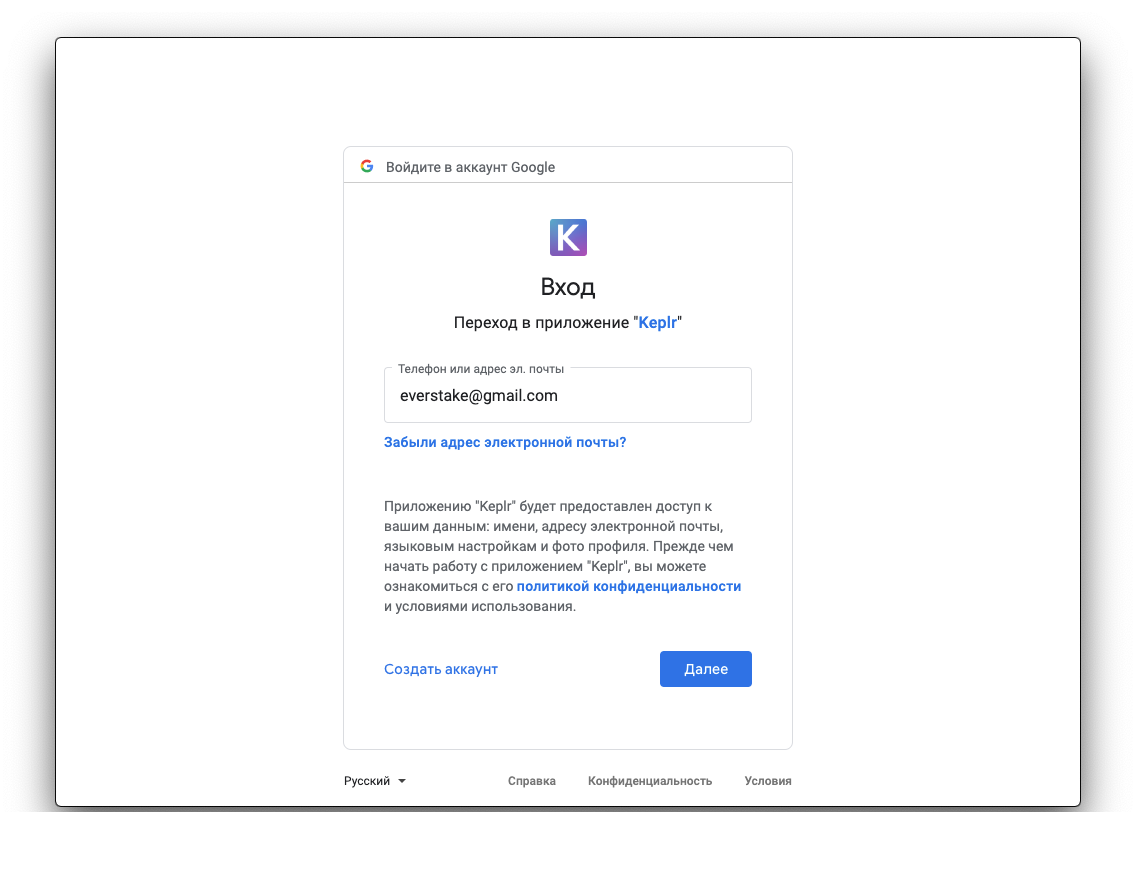Open the 'Конфиденциальность' footer link
Image resolution: width=1136 pixels, height=880 pixels.
click(x=650, y=781)
